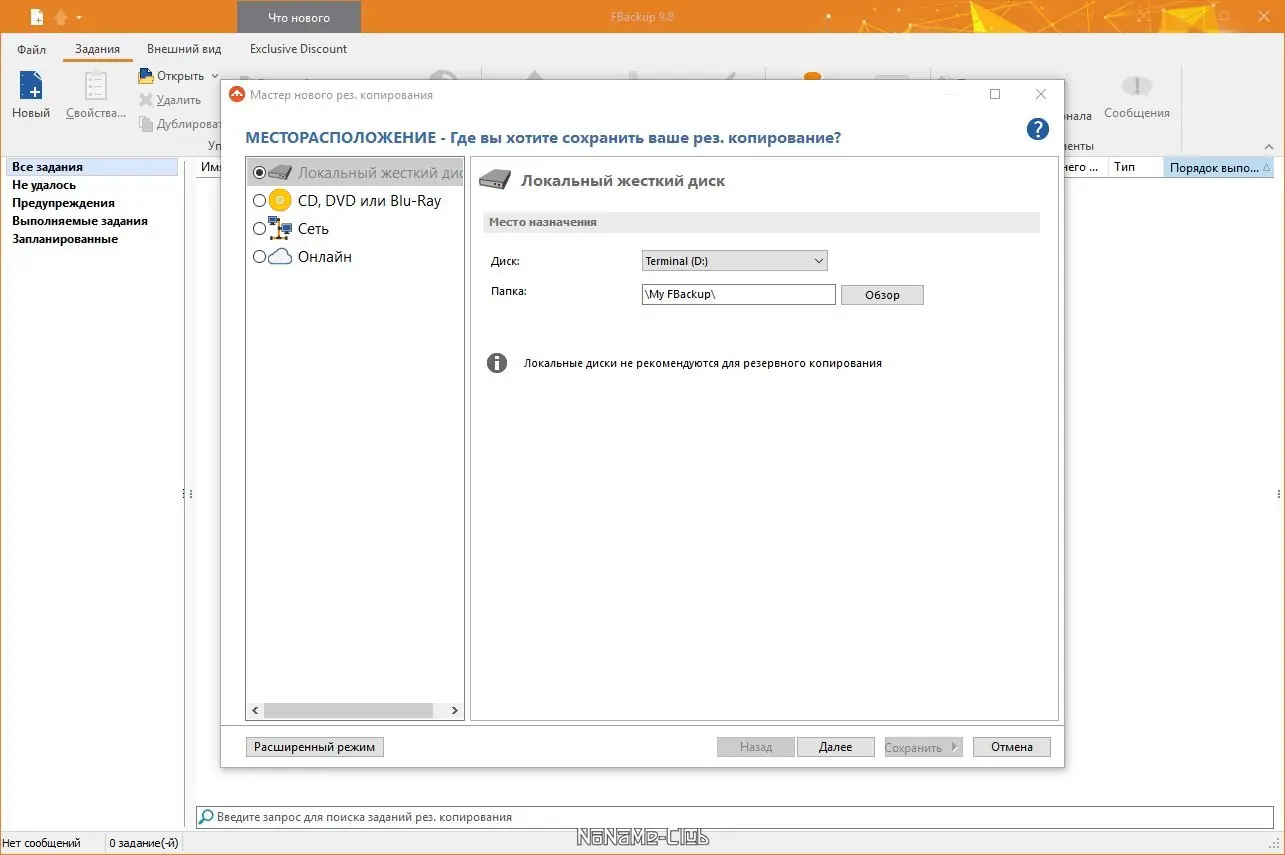The image size is (1285, 855).
Task: Open job Properties icon in ribbon
Action: (96, 86)
